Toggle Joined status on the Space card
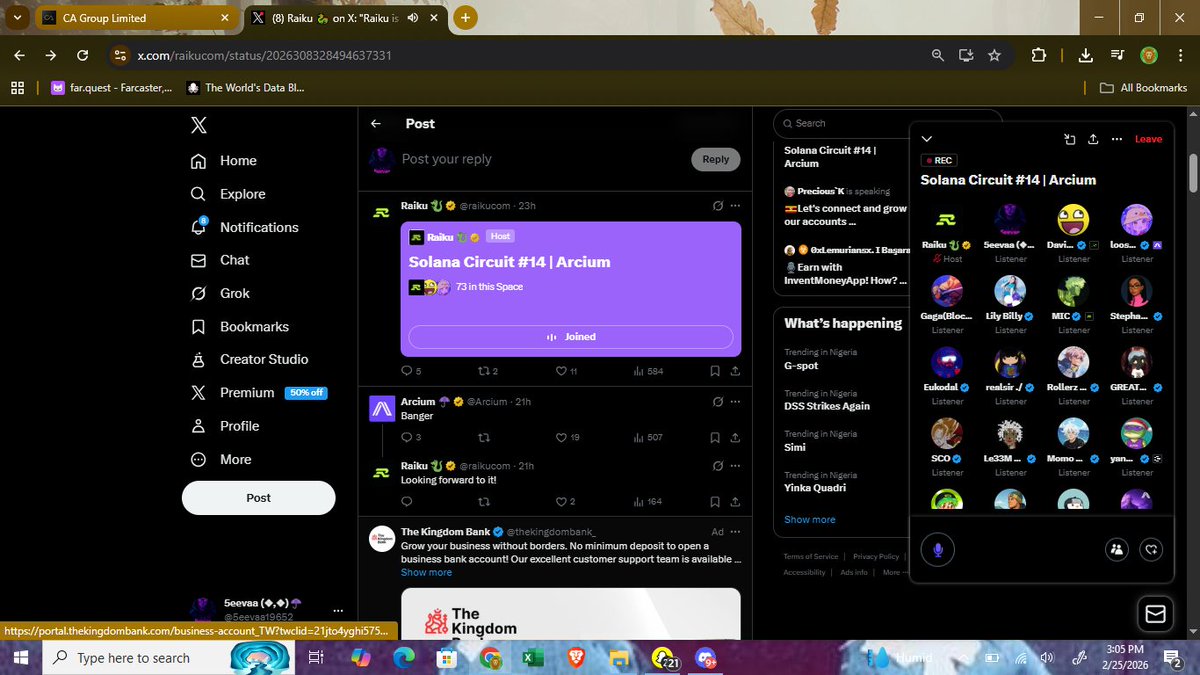The width and height of the screenshot is (1200, 675). tap(570, 336)
